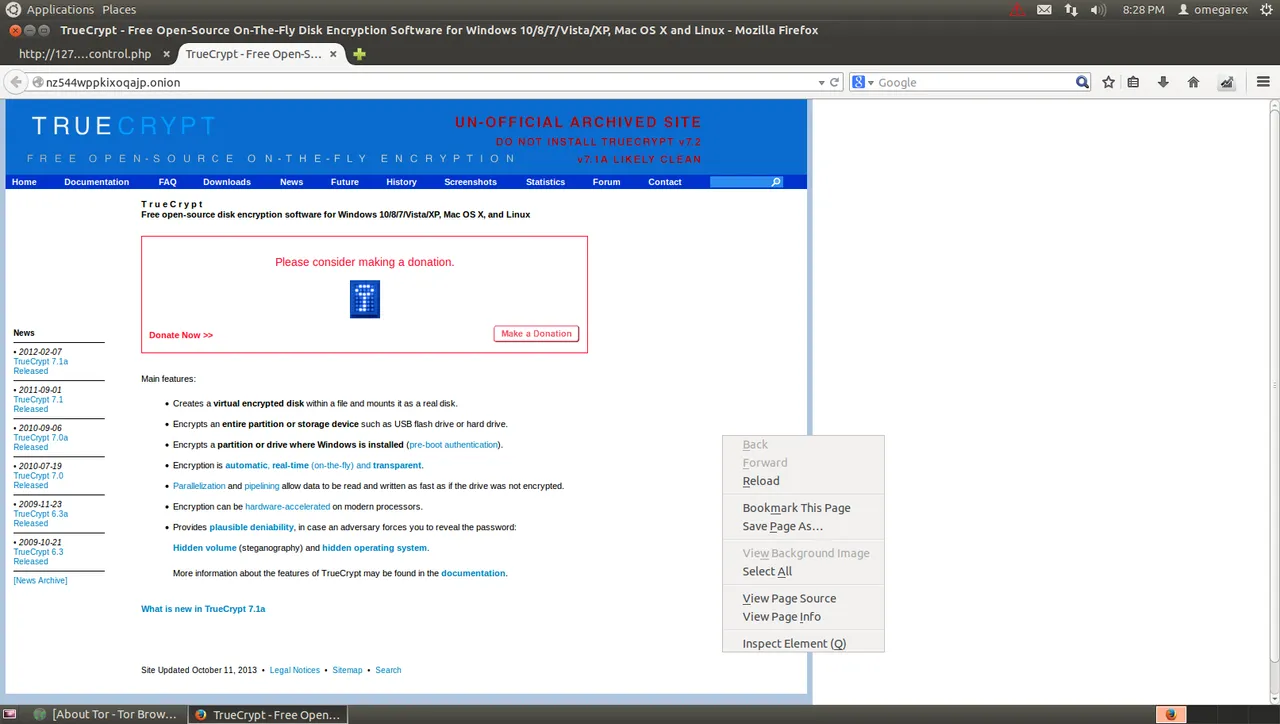
Task: Click the TrueCrypt site search field
Action: pos(740,182)
